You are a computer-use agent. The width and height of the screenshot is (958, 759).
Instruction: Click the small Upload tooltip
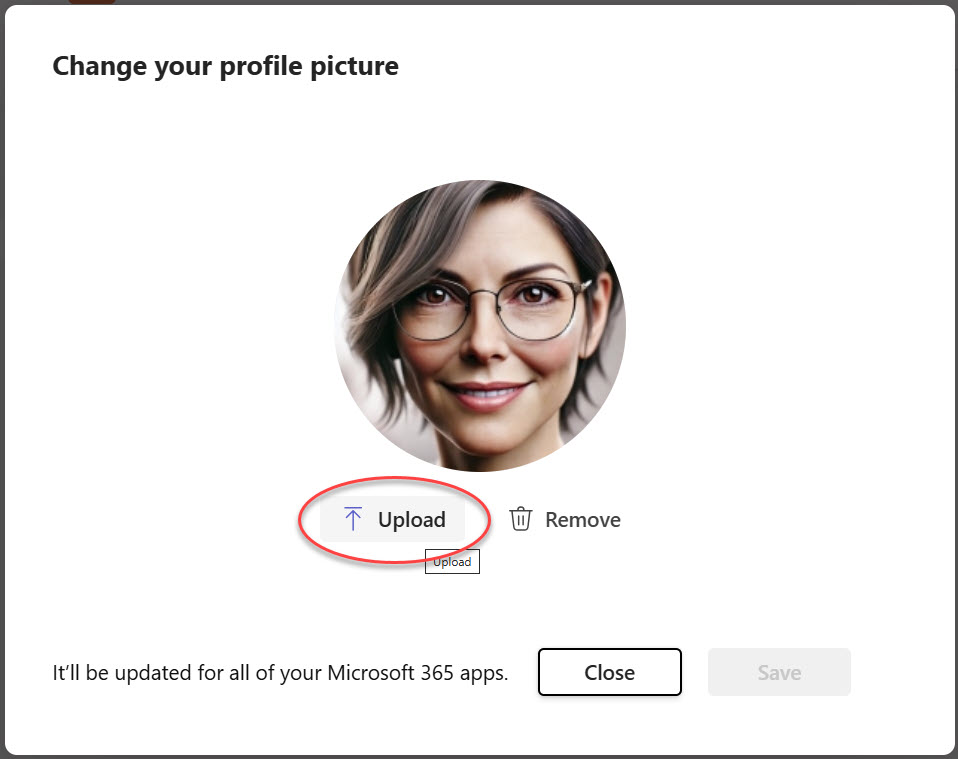(x=452, y=562)
